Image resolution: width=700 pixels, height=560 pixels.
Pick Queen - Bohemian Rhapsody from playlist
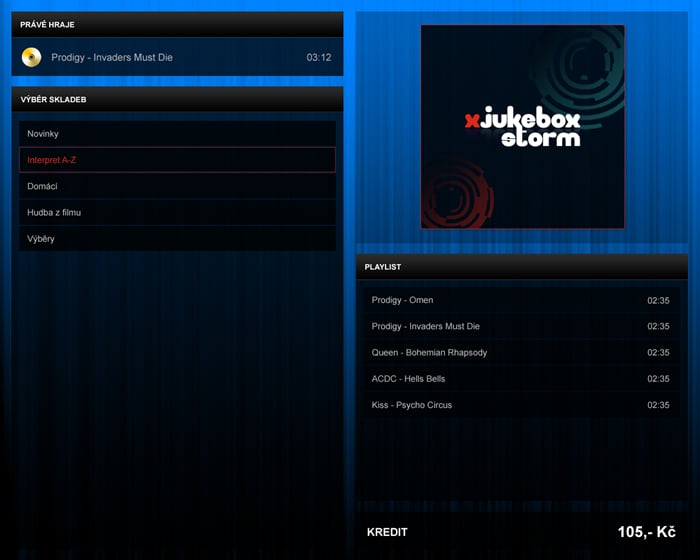tap(429, 353)
